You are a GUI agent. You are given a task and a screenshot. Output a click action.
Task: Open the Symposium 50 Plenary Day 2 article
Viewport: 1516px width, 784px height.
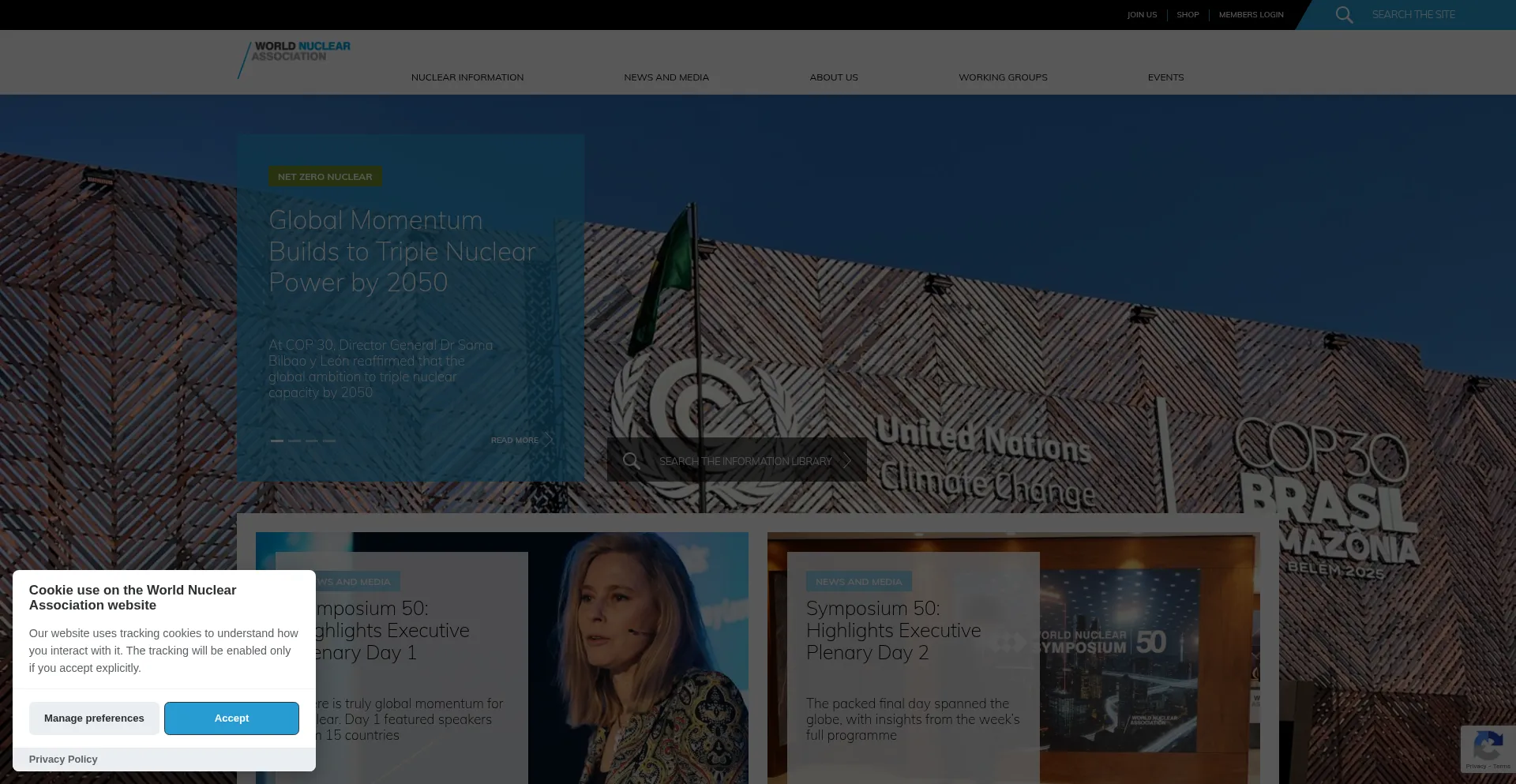[x=893, y=630]
